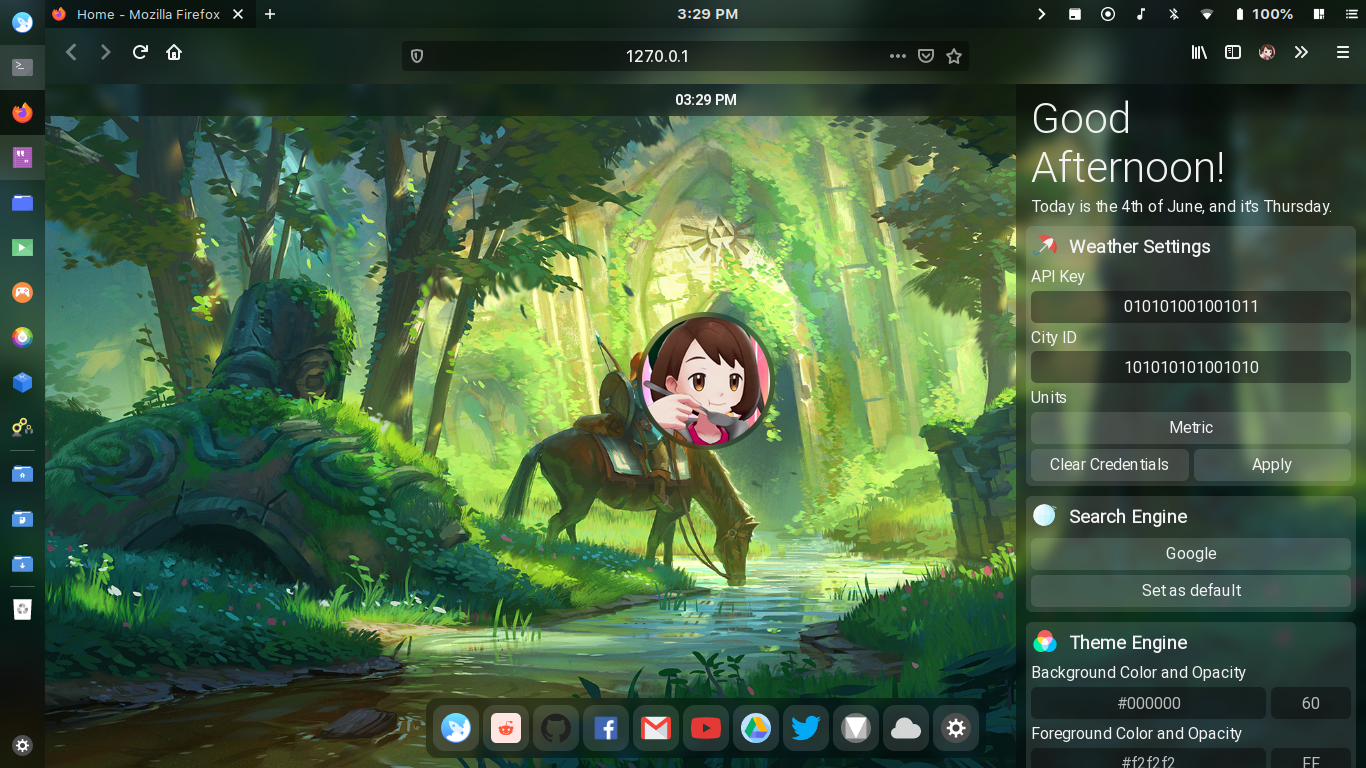Save the page to Pocket

tap(926, 56)
